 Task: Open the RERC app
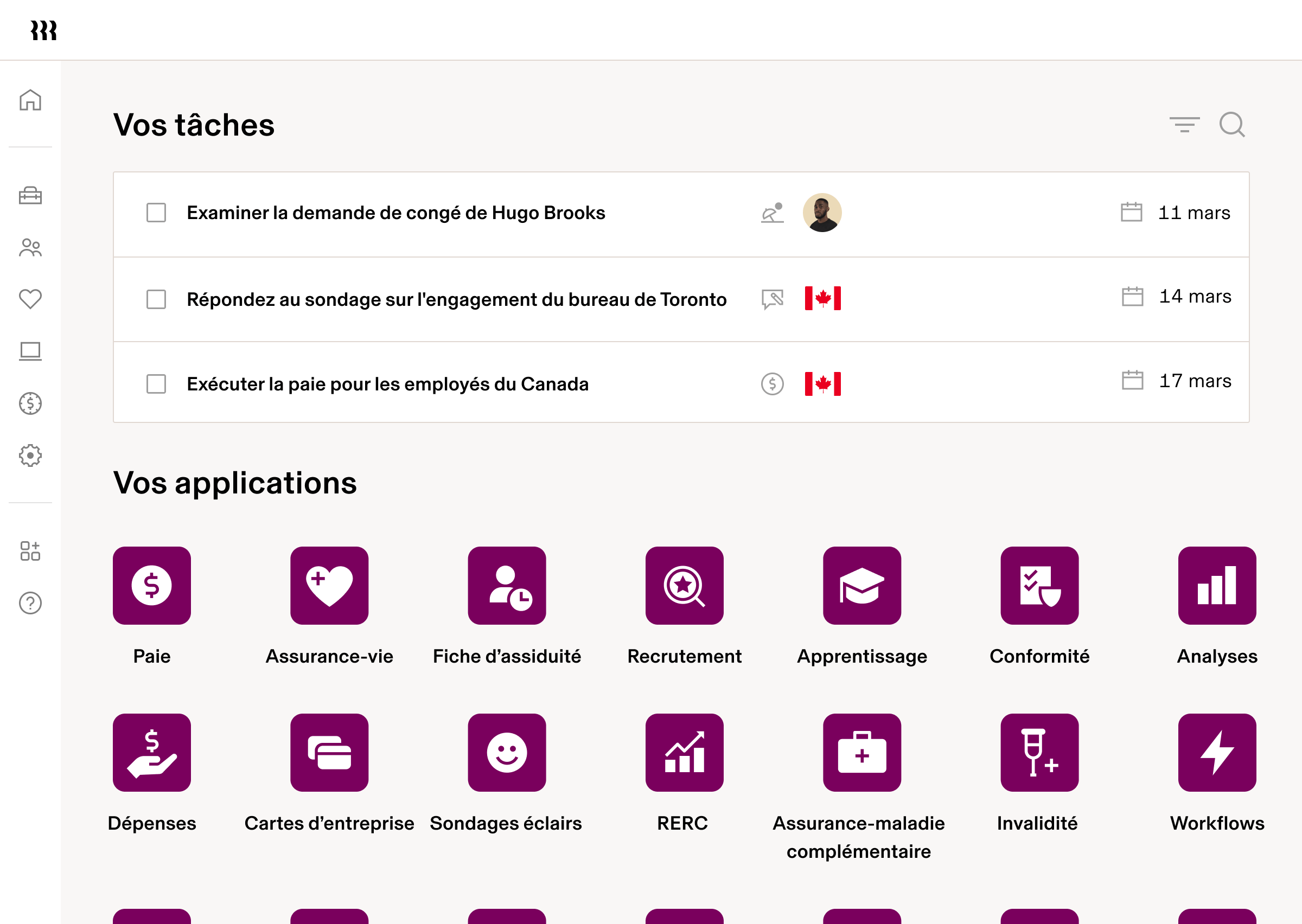point(685,752)
